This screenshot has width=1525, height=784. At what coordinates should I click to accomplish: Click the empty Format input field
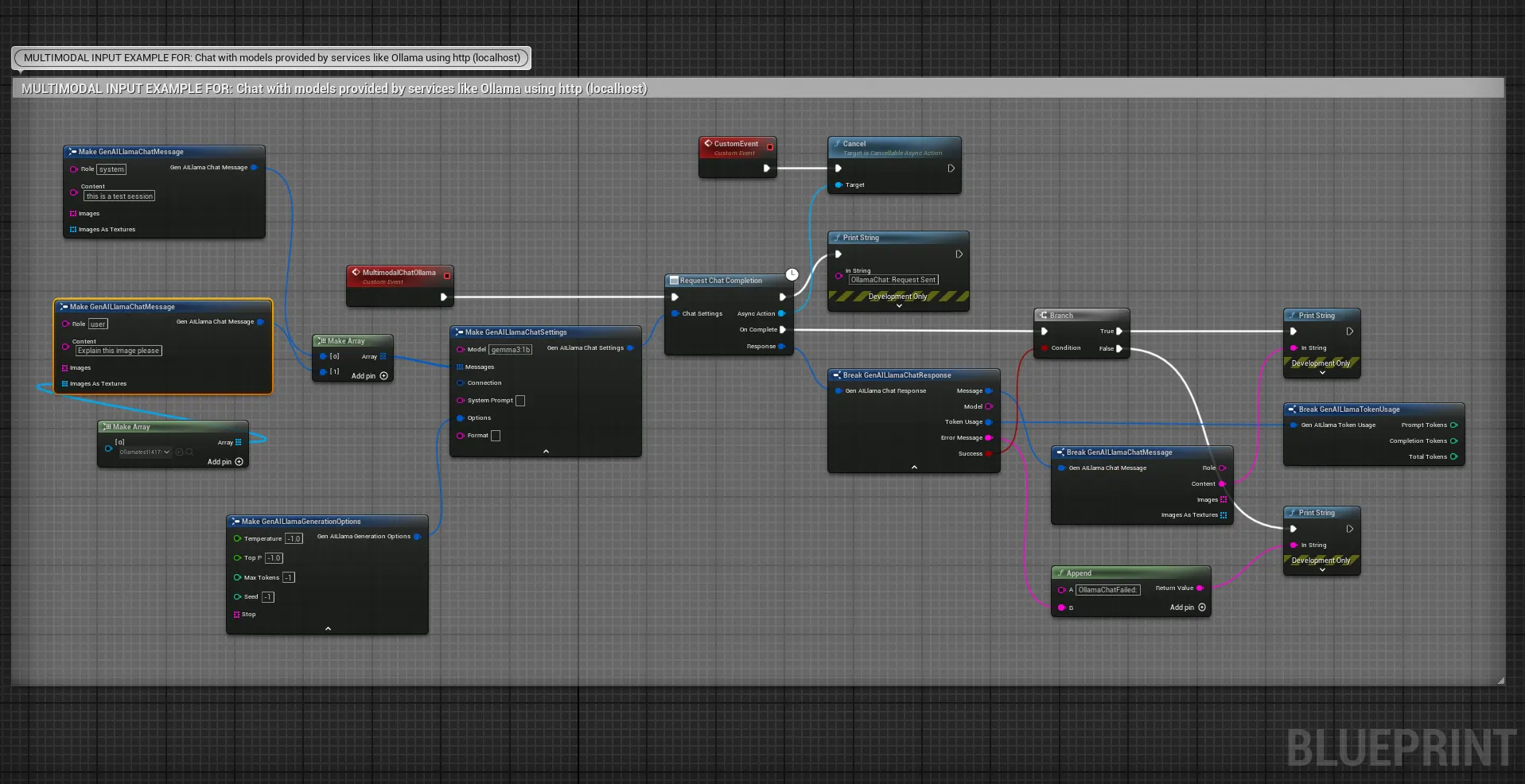coord(496,436)
